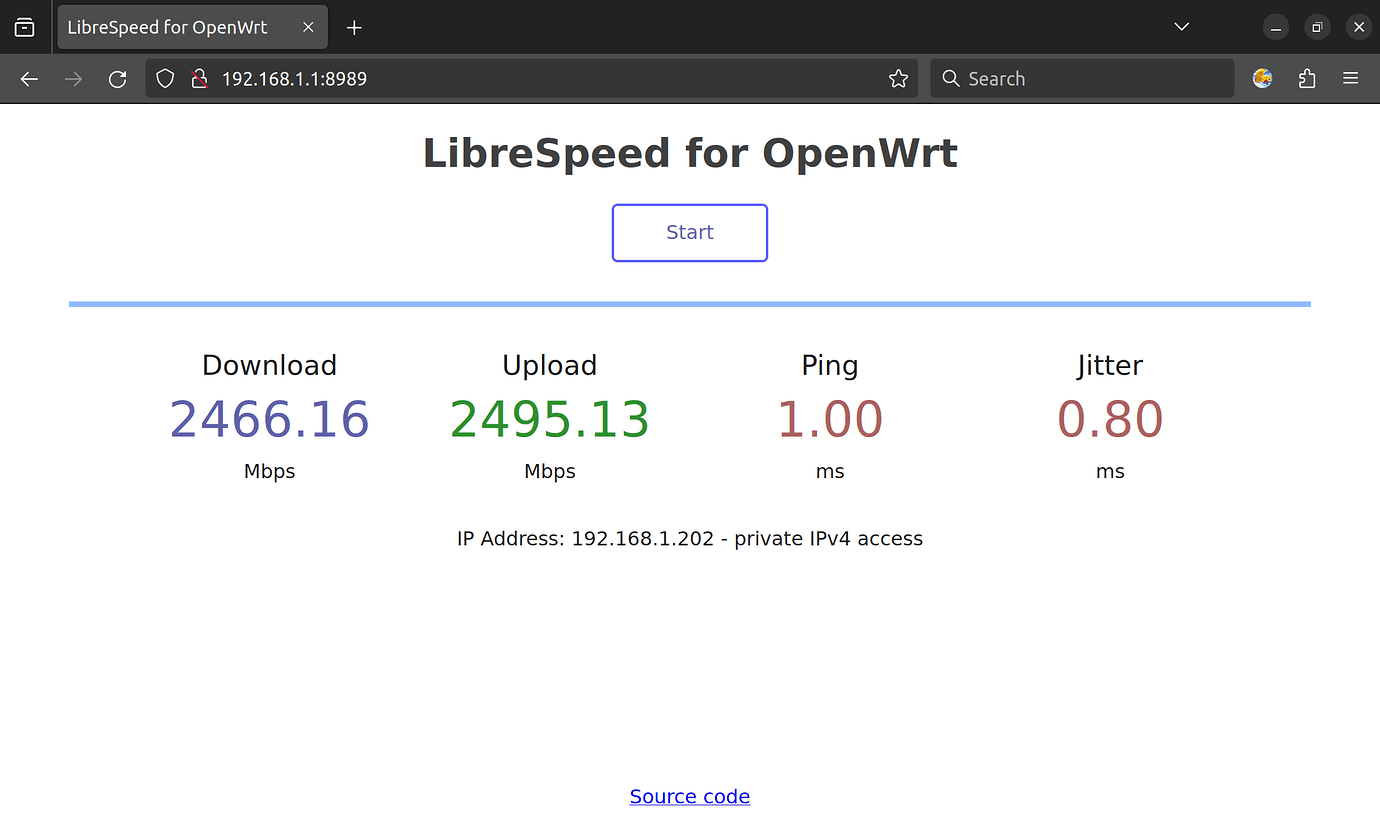The width and height of the screenshot is (1380, 822).
Task: Navigate back with the left arrow
Action: pos(28,78)
